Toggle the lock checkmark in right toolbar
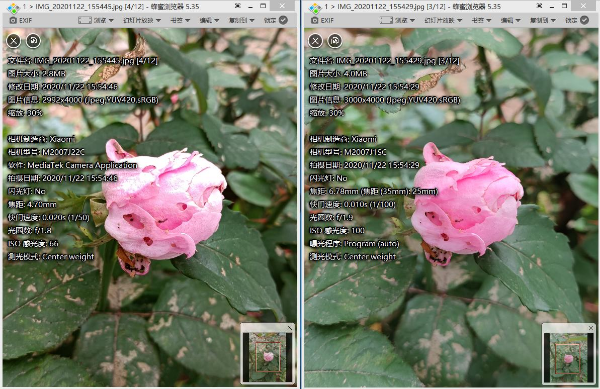 coord(584,20)
